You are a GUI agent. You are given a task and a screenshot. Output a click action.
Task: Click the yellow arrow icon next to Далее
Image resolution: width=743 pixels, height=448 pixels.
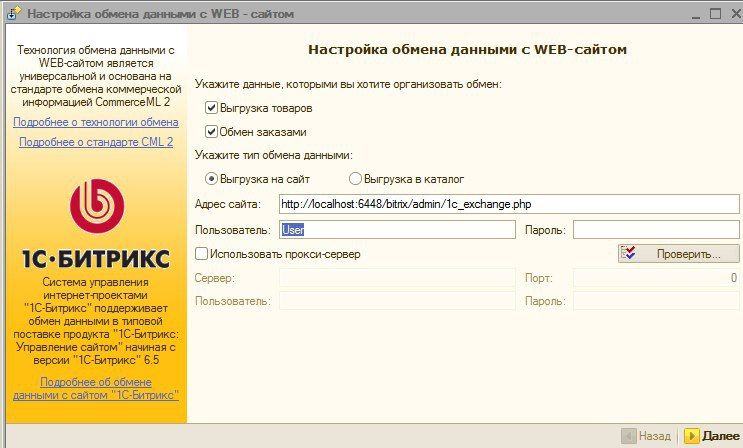point(692,436)
